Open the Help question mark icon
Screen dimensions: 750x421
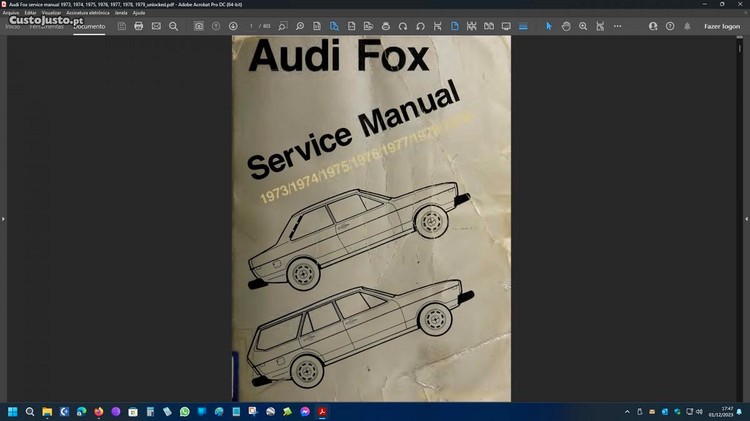670,26
